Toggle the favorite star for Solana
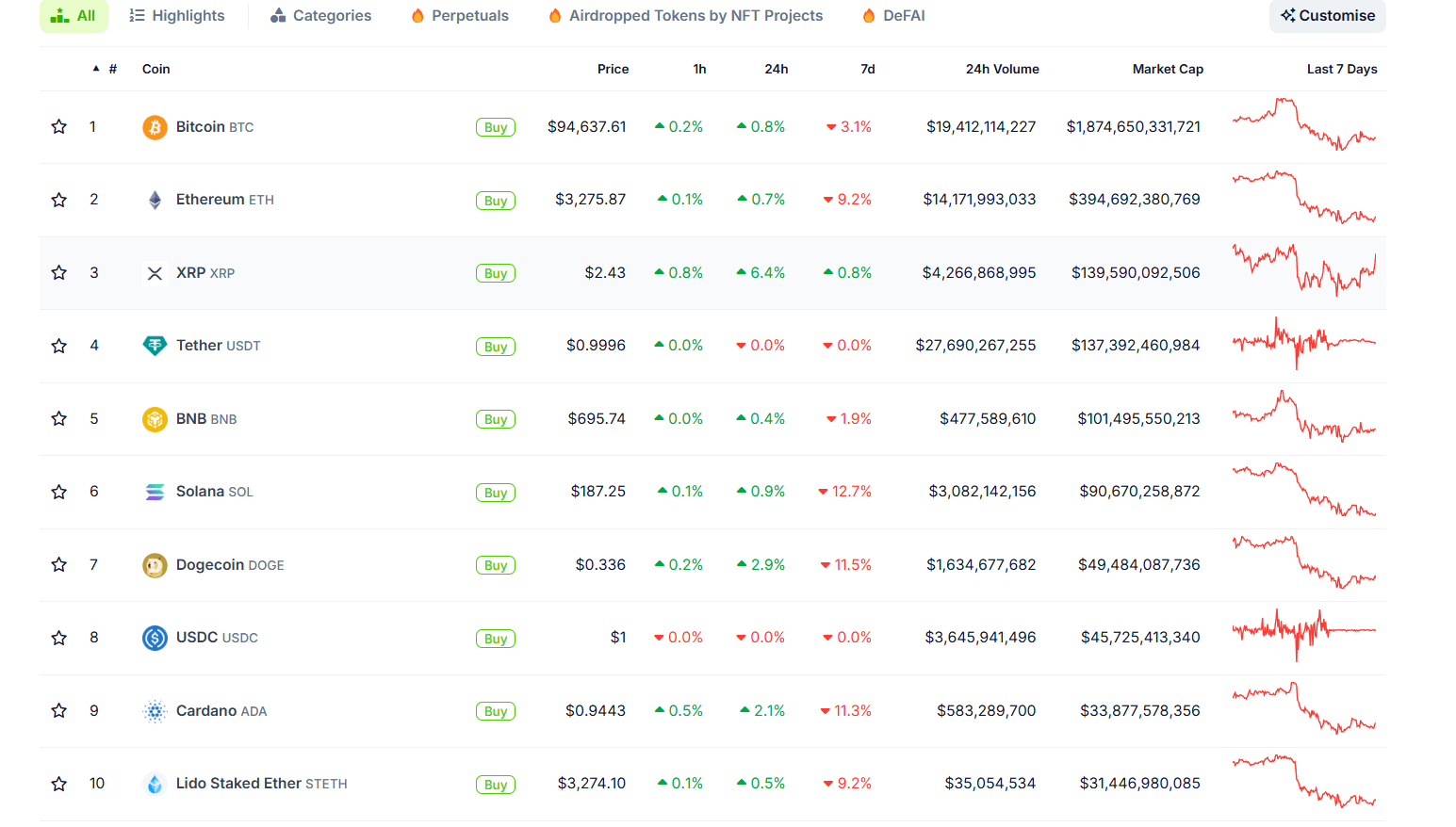This screenshot has width=1456, height=827. tap(58, 491)
